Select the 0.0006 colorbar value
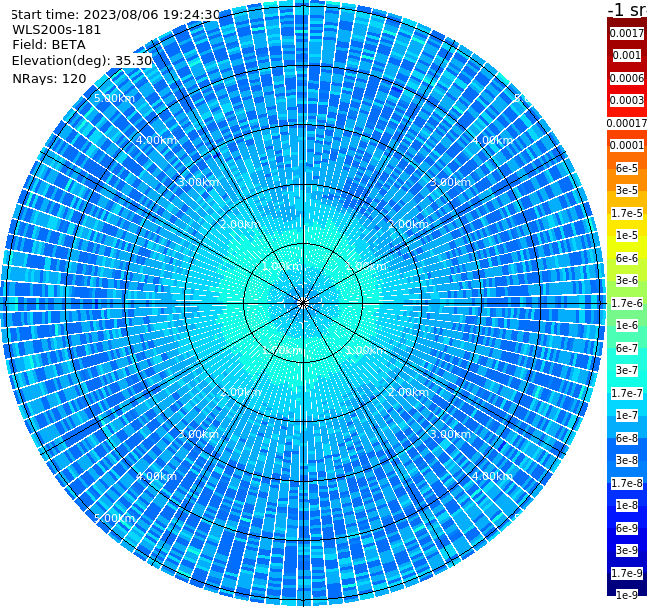This screenshot has height=607, width=647. coord(627,78)
